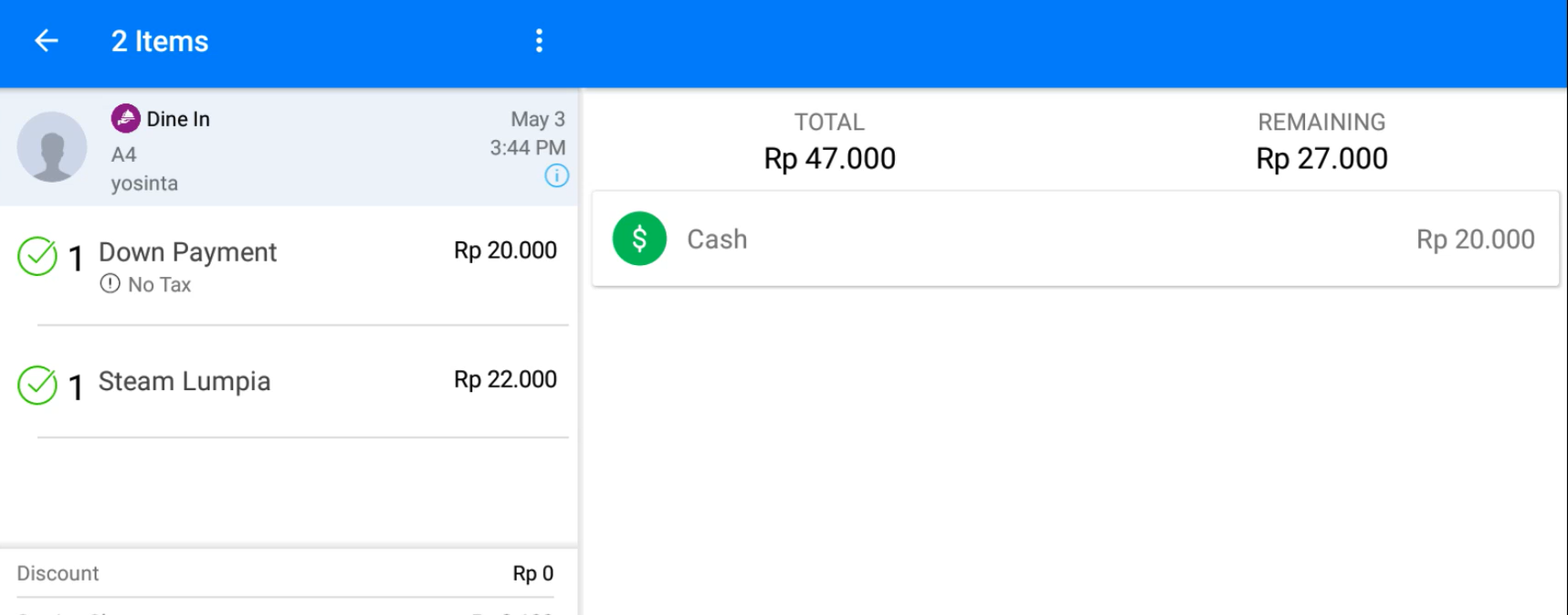Toggle the Down Payment checkmark
1568x615 pixels.
click(x=37, y=256)
